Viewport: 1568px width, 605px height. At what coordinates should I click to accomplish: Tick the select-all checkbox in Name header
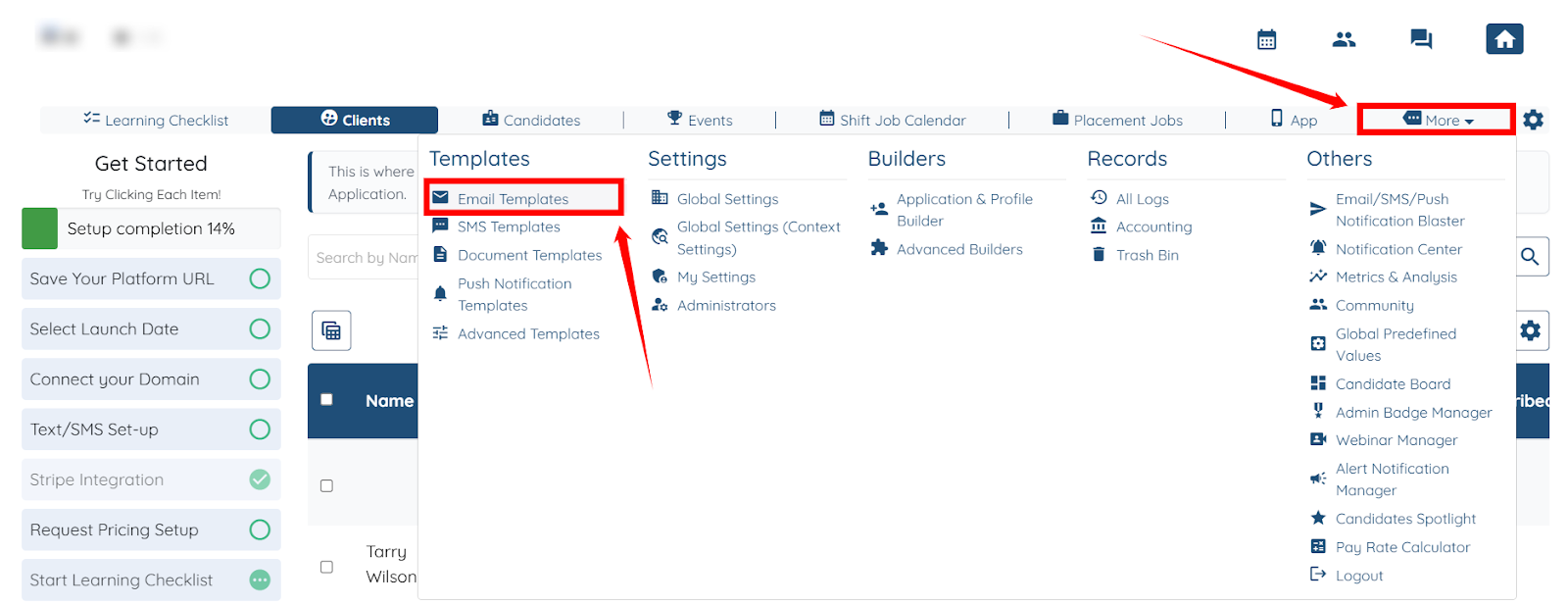pos(326,400)
